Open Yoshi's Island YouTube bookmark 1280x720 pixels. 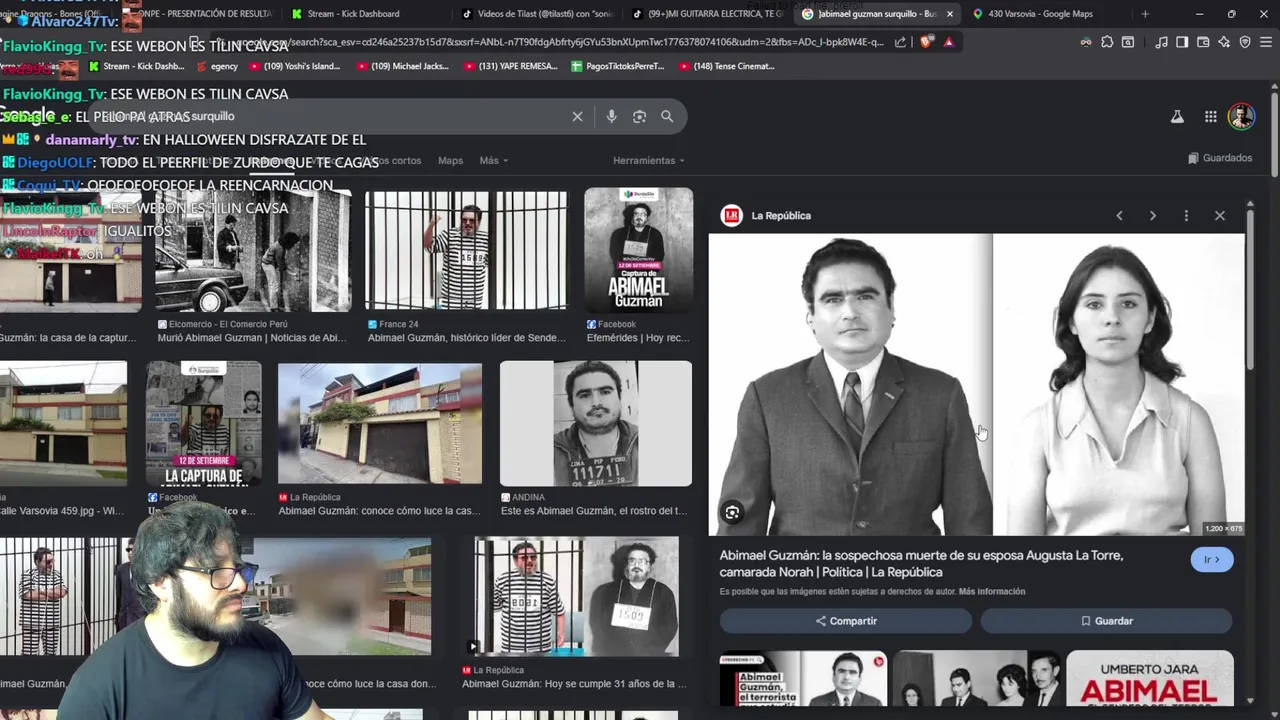tap(294, 66)
